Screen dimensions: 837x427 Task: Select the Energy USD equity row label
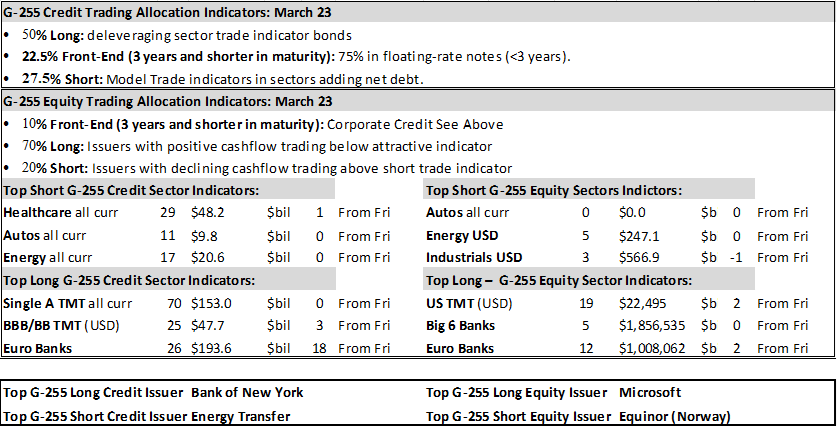462,235
